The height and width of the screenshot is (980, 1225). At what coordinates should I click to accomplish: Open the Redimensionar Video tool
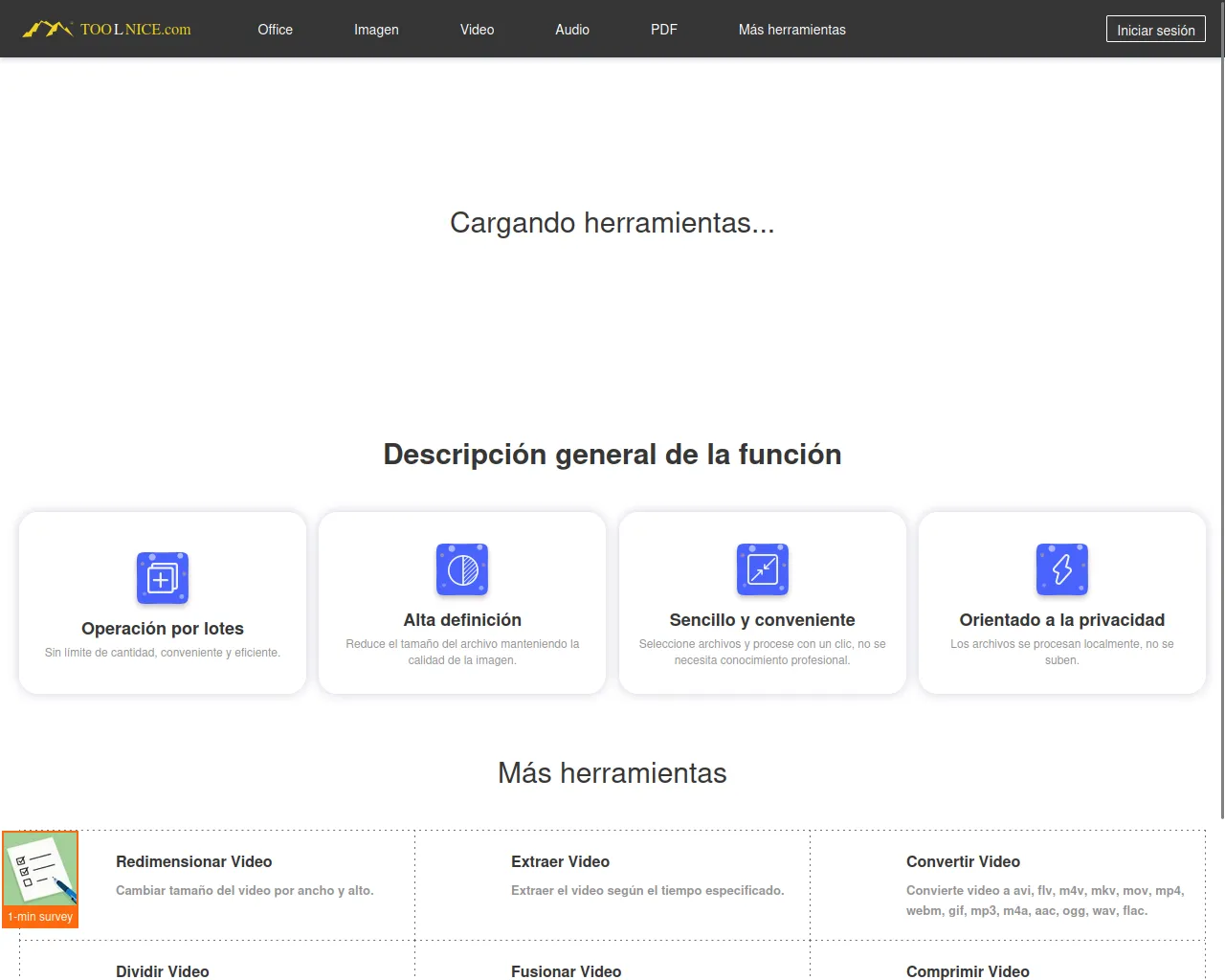click(x=194, y=861)
